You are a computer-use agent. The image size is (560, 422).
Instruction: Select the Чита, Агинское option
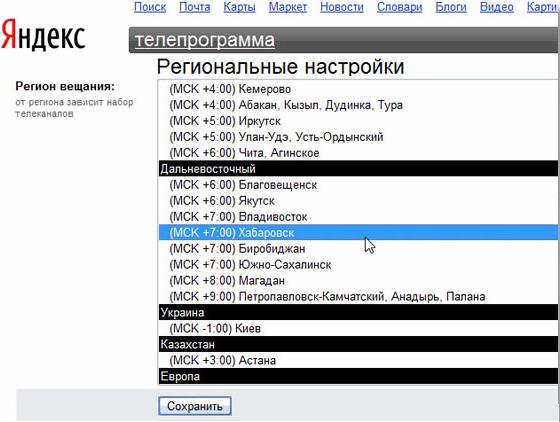358,153
